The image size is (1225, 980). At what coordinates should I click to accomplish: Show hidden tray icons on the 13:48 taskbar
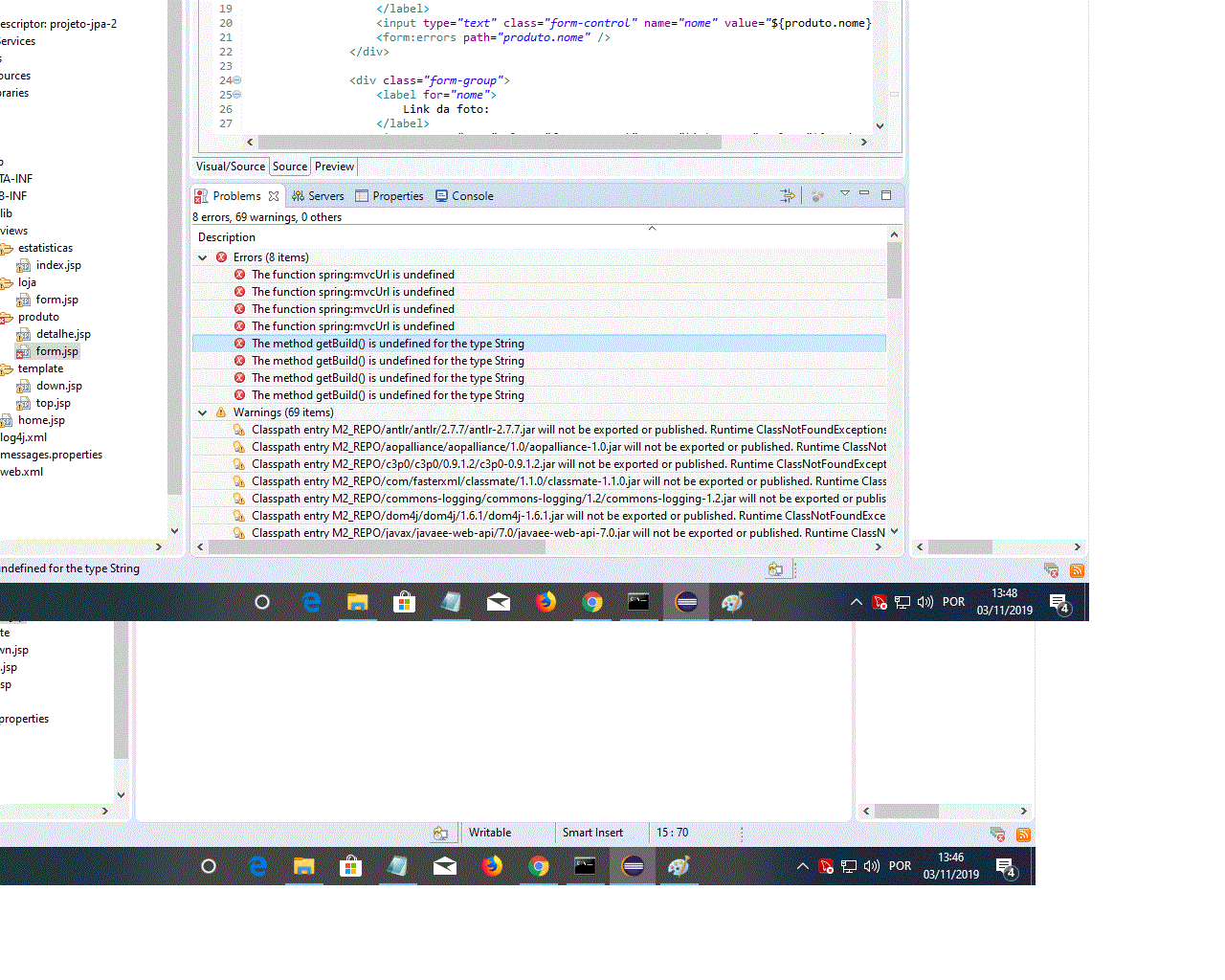pos(856,602)
